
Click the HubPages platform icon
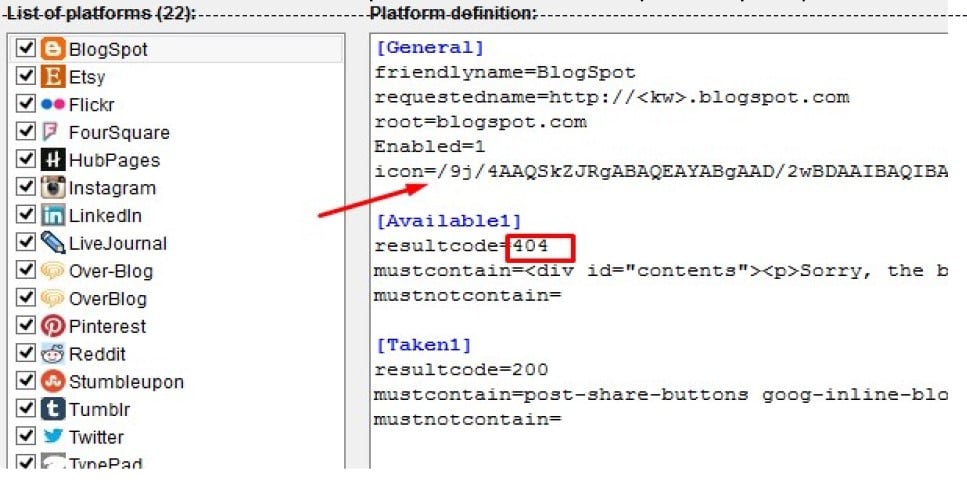(52, 160)
